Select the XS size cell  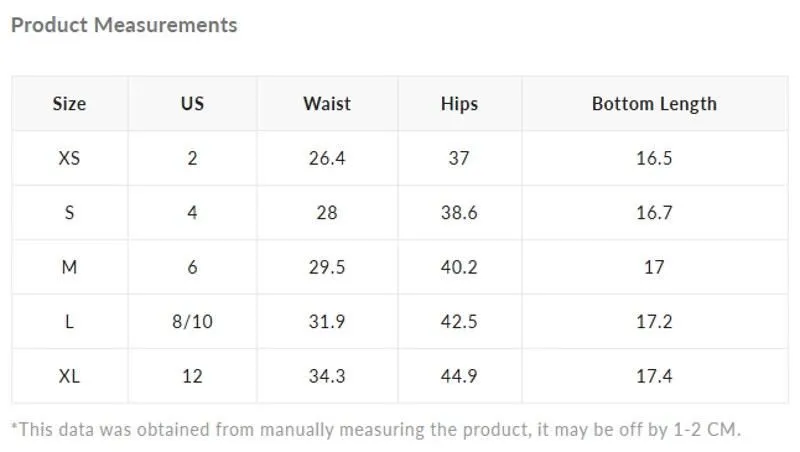[x=69, y=158]
